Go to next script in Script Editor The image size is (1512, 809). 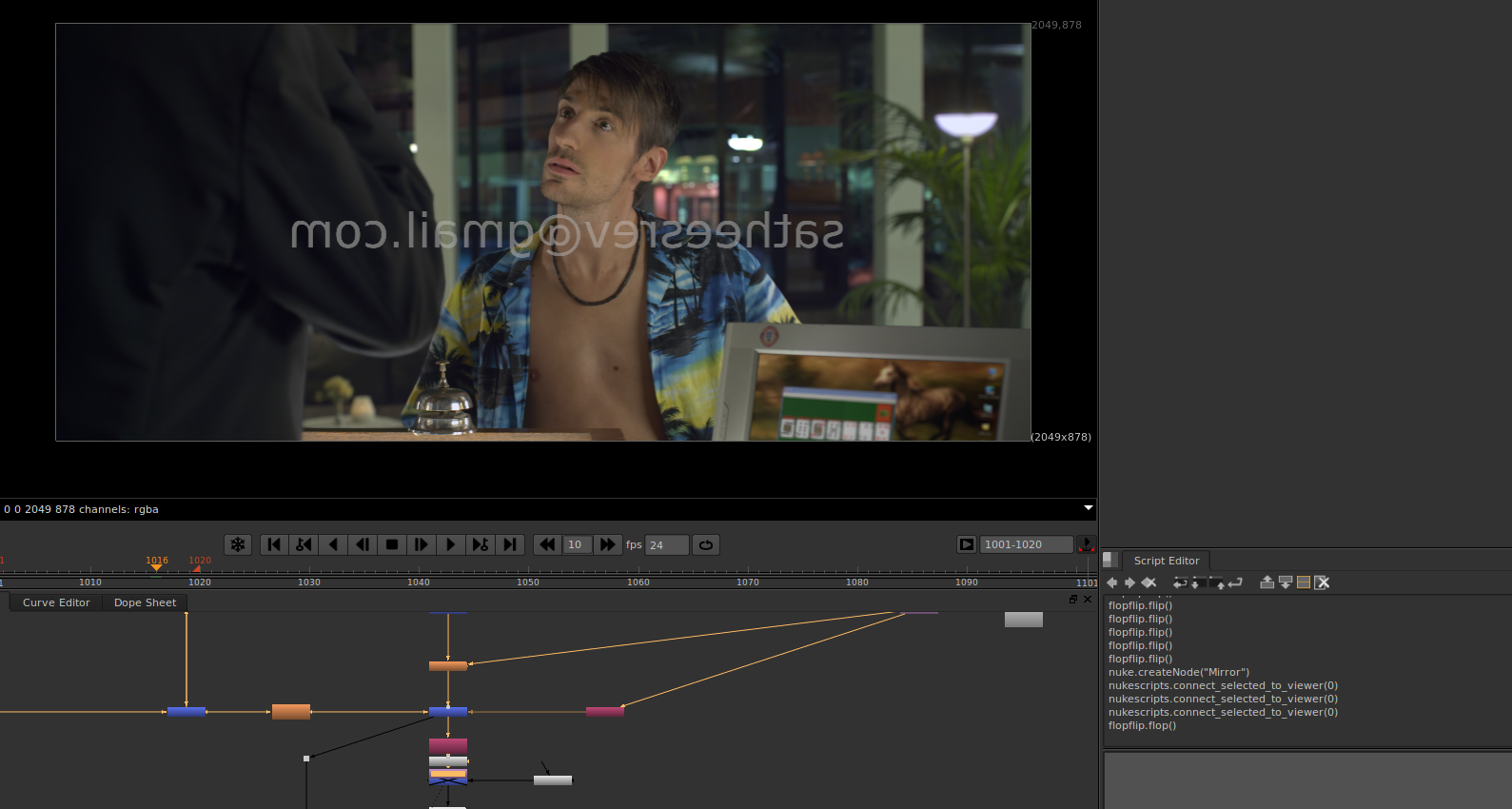1129,582
